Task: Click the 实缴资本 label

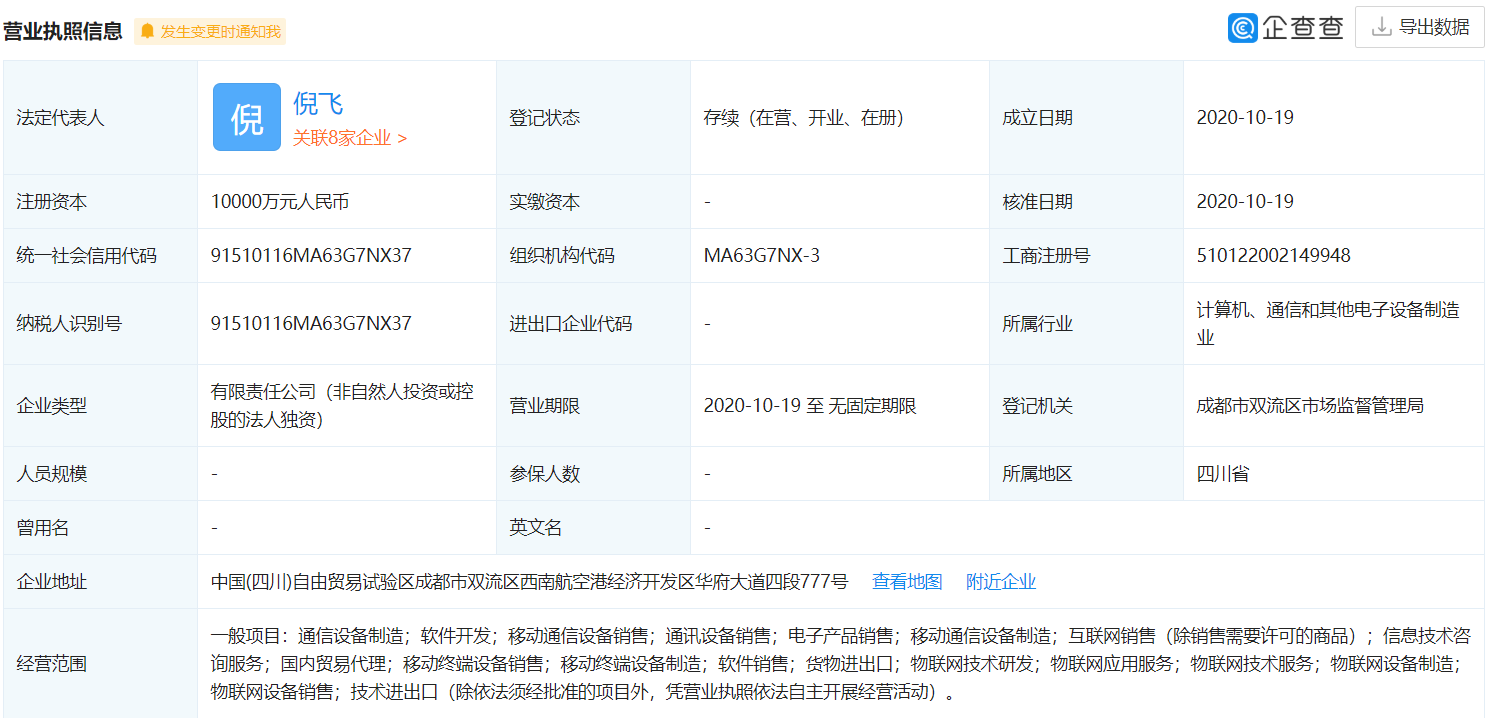Action: [545, 202]
